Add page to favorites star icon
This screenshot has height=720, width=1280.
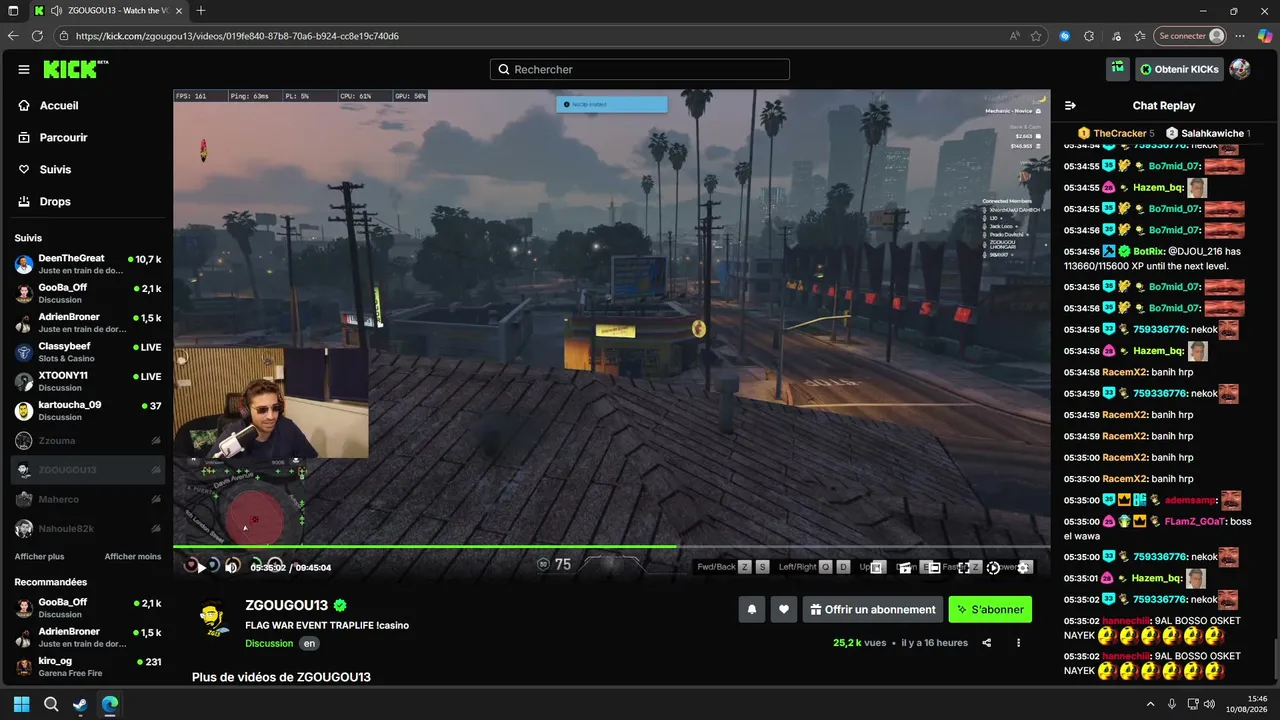[1036, 36]
